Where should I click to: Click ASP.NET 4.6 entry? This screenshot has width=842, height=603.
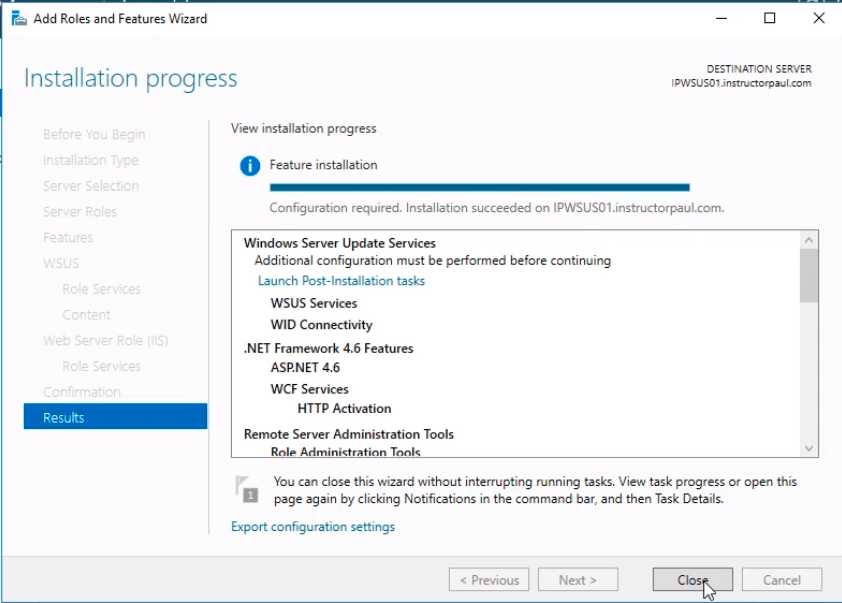tap(305, 368)
